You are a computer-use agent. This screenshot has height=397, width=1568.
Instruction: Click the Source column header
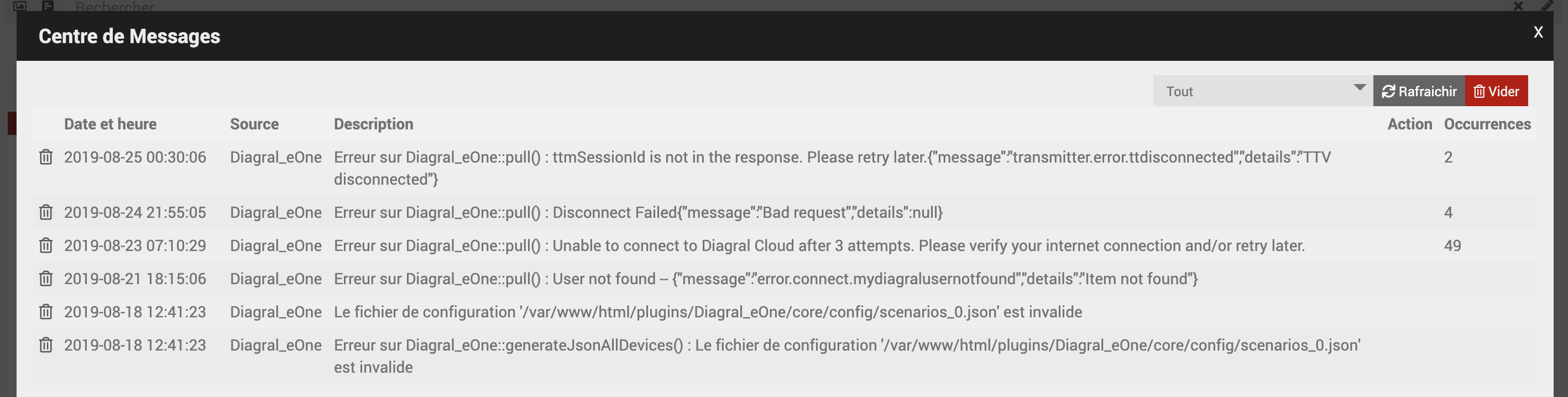pyautogui.click(x=254, y=124)
